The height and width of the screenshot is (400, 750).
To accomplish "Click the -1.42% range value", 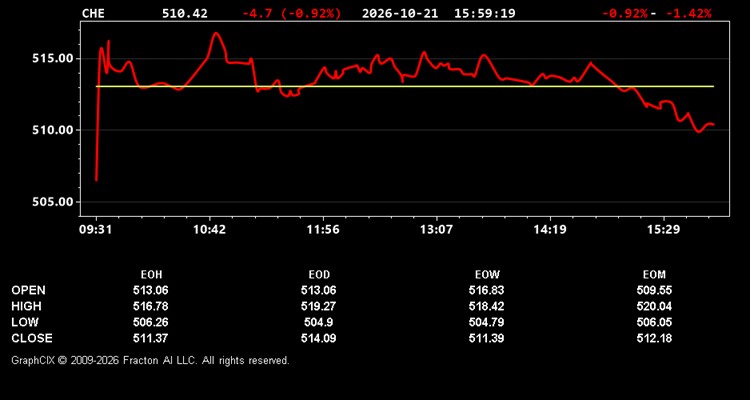I will tap(689, 13).
